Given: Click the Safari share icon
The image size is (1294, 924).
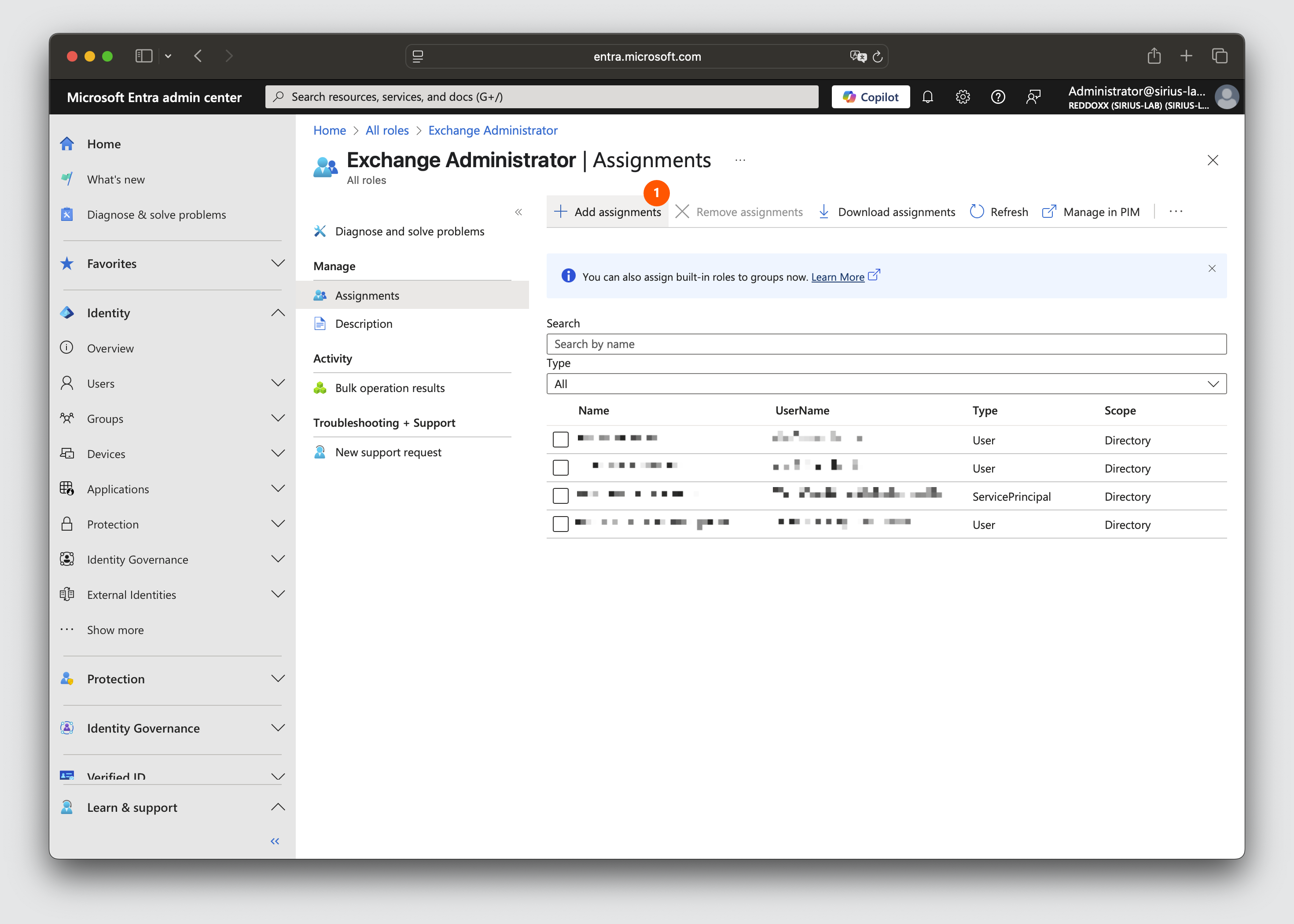Looking at the screenshot, I should click(x=1154, y=56).
